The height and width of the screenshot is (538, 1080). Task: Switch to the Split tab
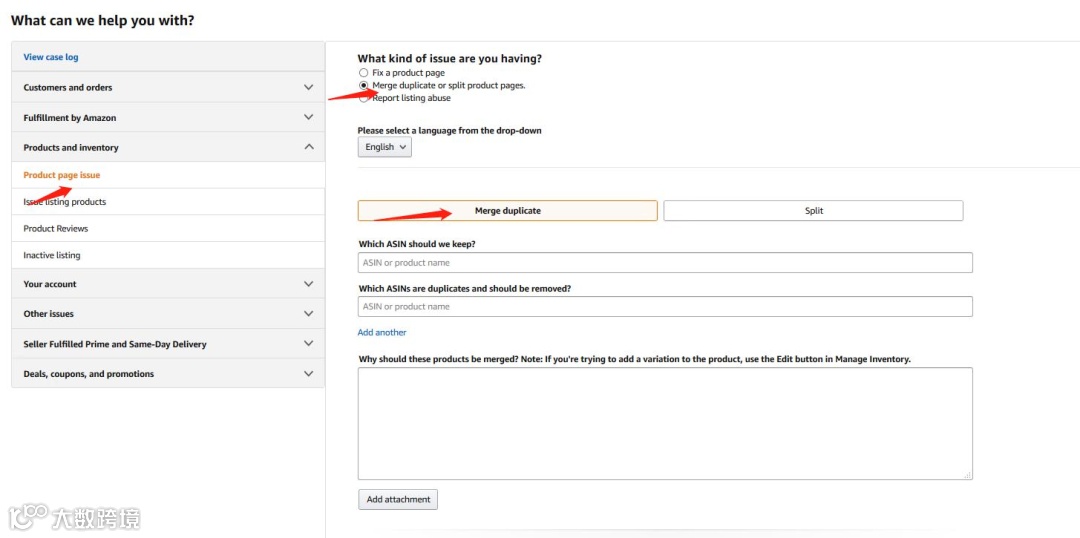click(813, 211)
